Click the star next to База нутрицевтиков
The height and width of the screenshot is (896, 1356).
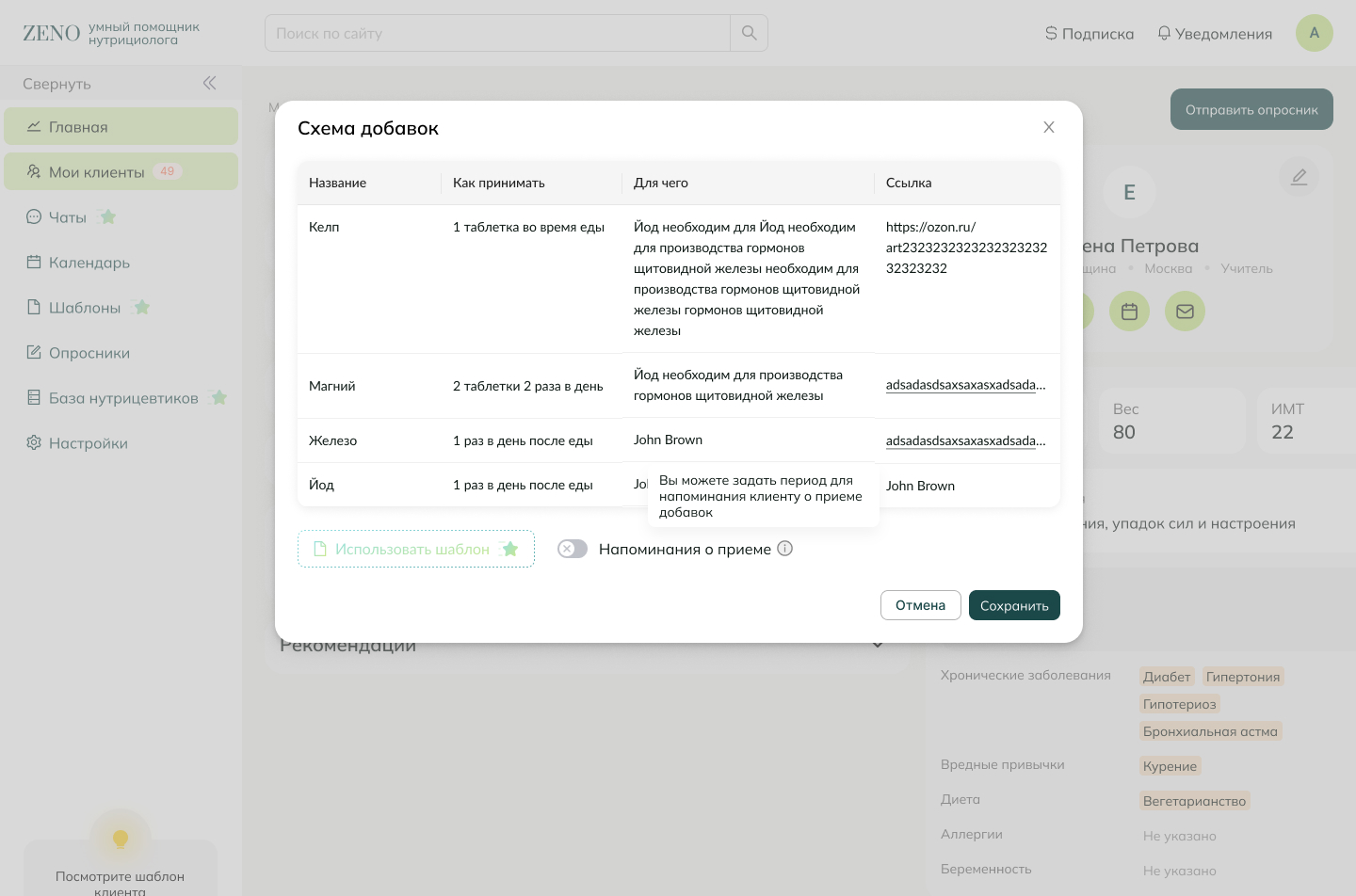click(219, 398)
